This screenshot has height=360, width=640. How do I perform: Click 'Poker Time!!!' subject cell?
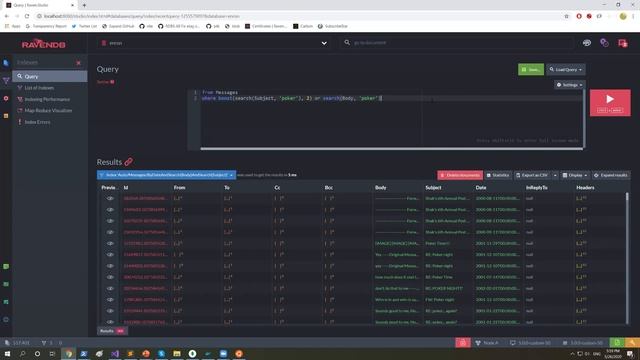(x=438, y=243)
